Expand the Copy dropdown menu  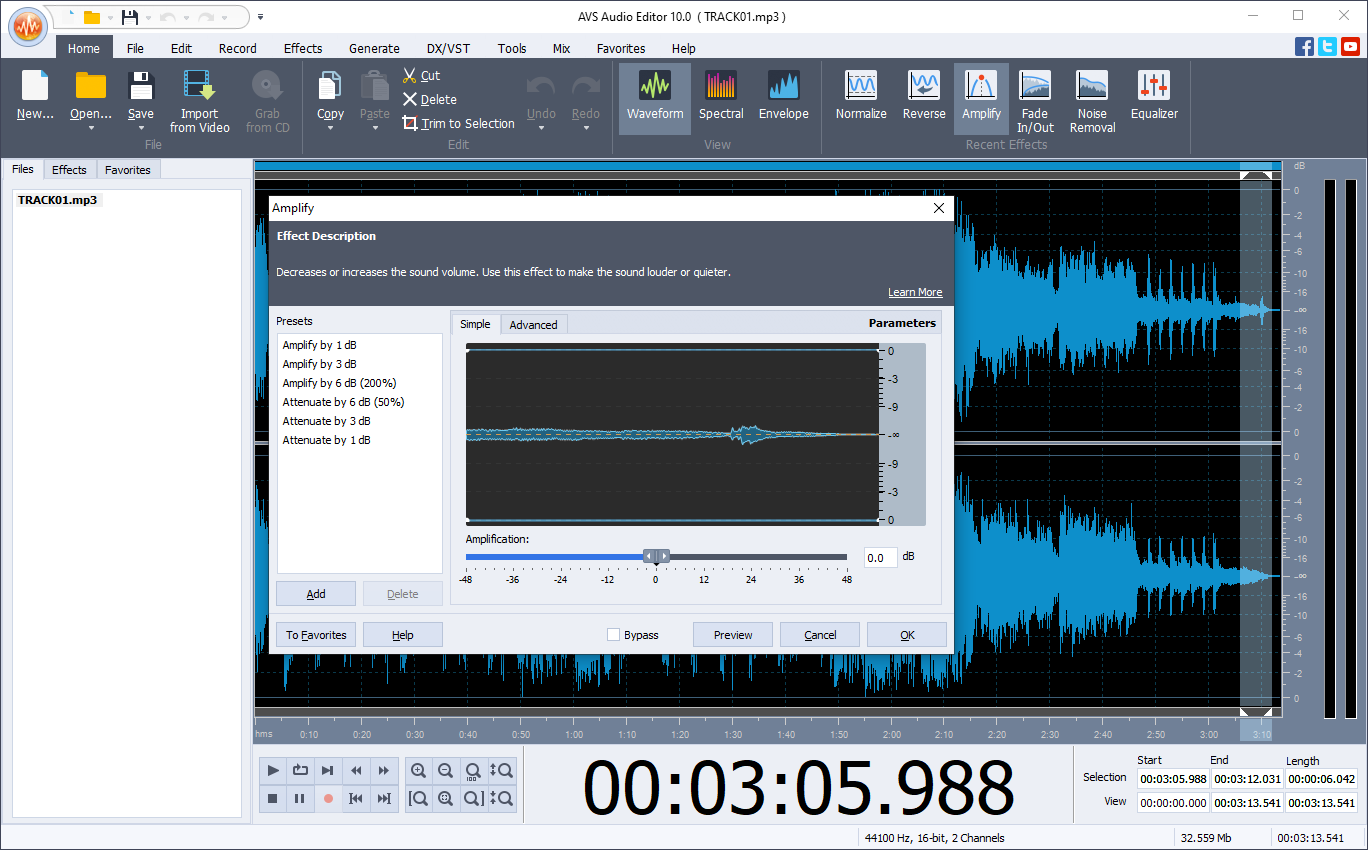pyautogui.click(x=330, y=128)
